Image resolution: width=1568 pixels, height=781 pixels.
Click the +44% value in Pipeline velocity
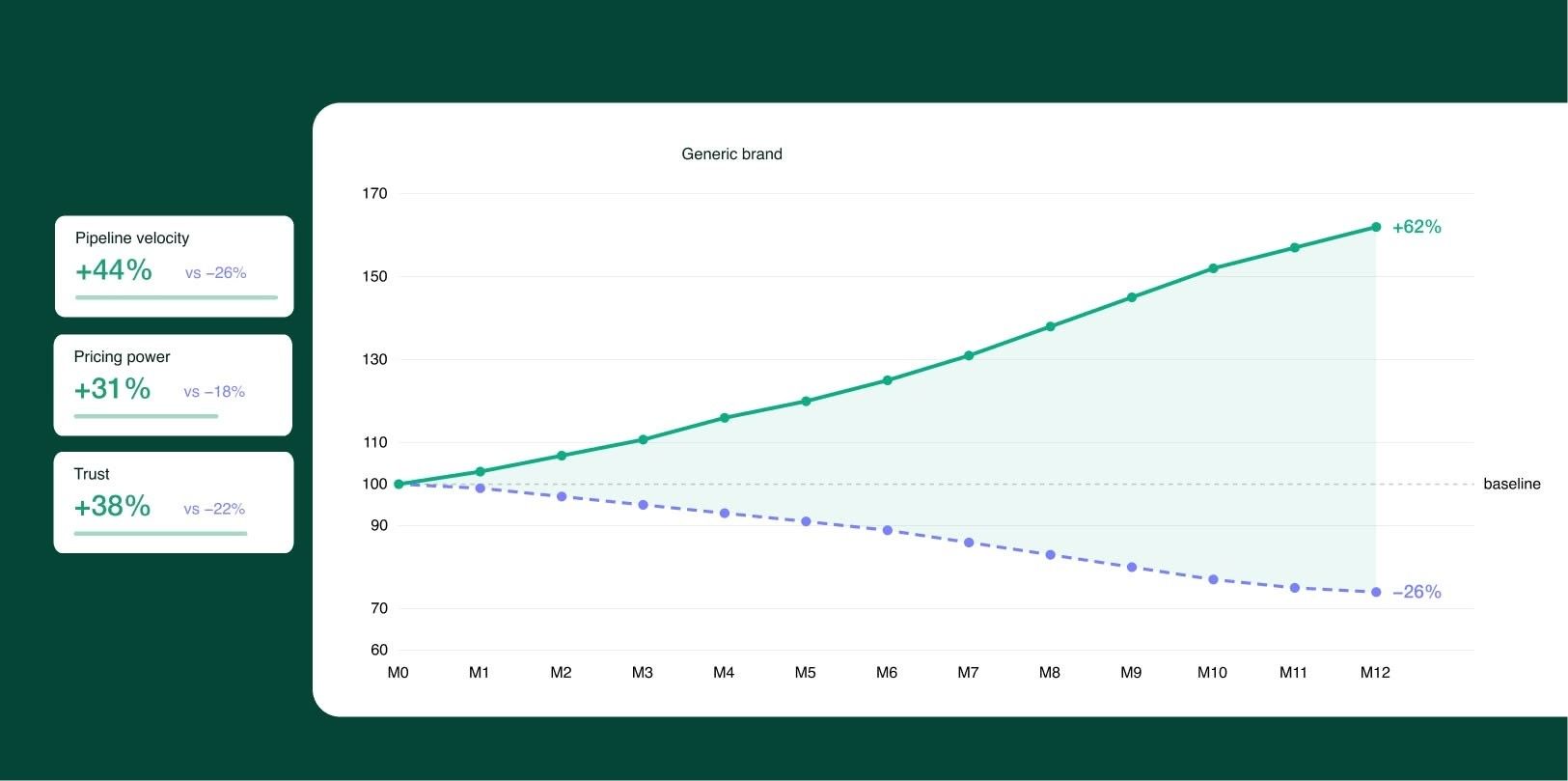pyautogui.click(x=114, y=270)
